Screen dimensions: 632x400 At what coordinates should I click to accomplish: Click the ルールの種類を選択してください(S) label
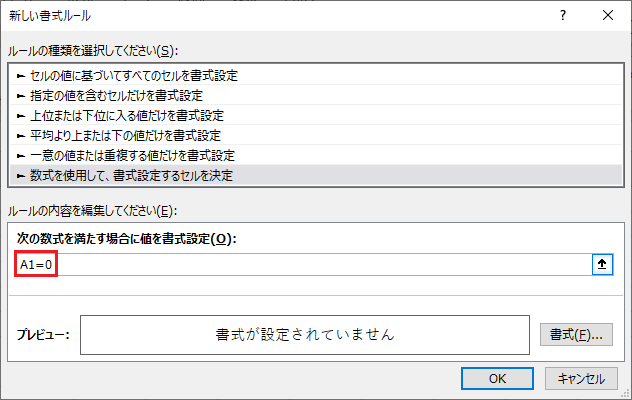click(x=98, y=50)
